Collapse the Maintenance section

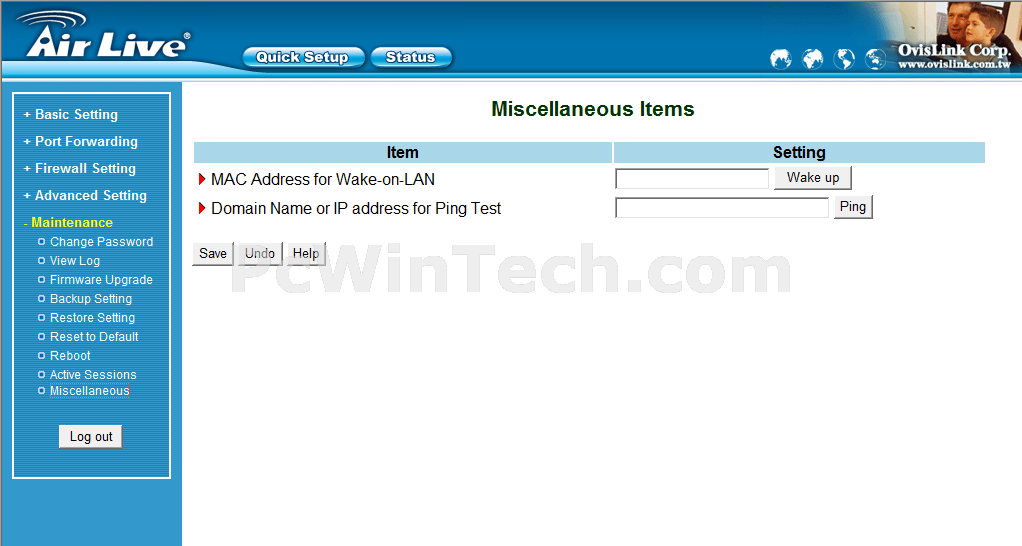point(68,223)
